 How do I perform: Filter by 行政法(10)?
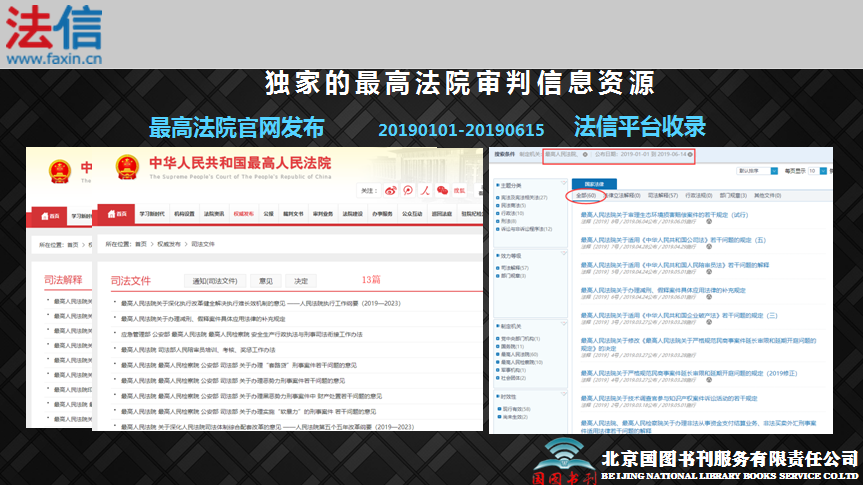point(512,213)
